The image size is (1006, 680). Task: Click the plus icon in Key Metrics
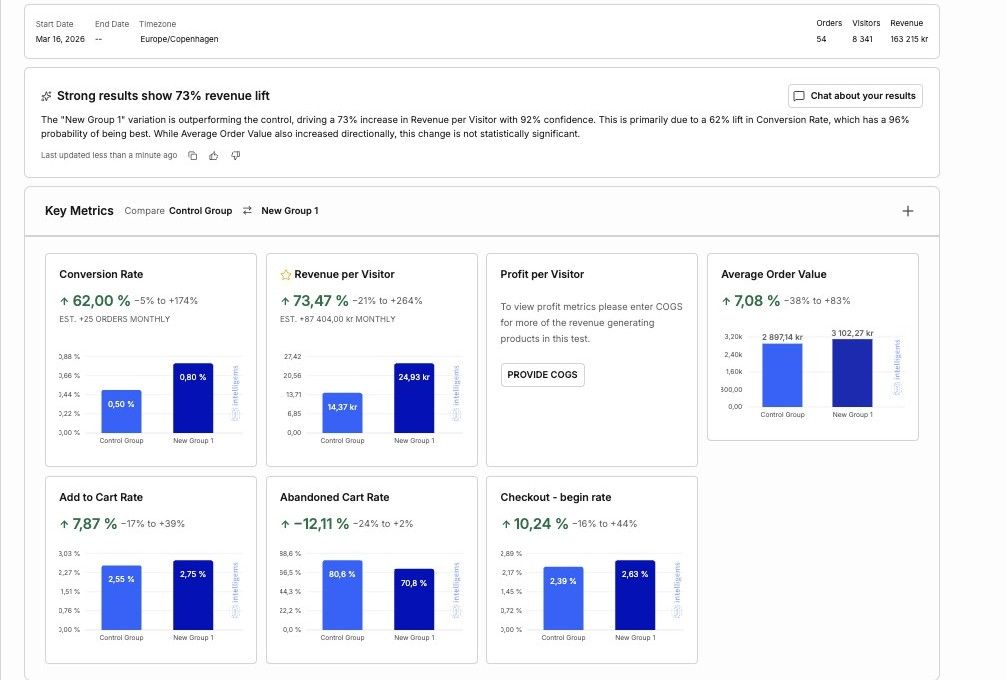(907, 211)
